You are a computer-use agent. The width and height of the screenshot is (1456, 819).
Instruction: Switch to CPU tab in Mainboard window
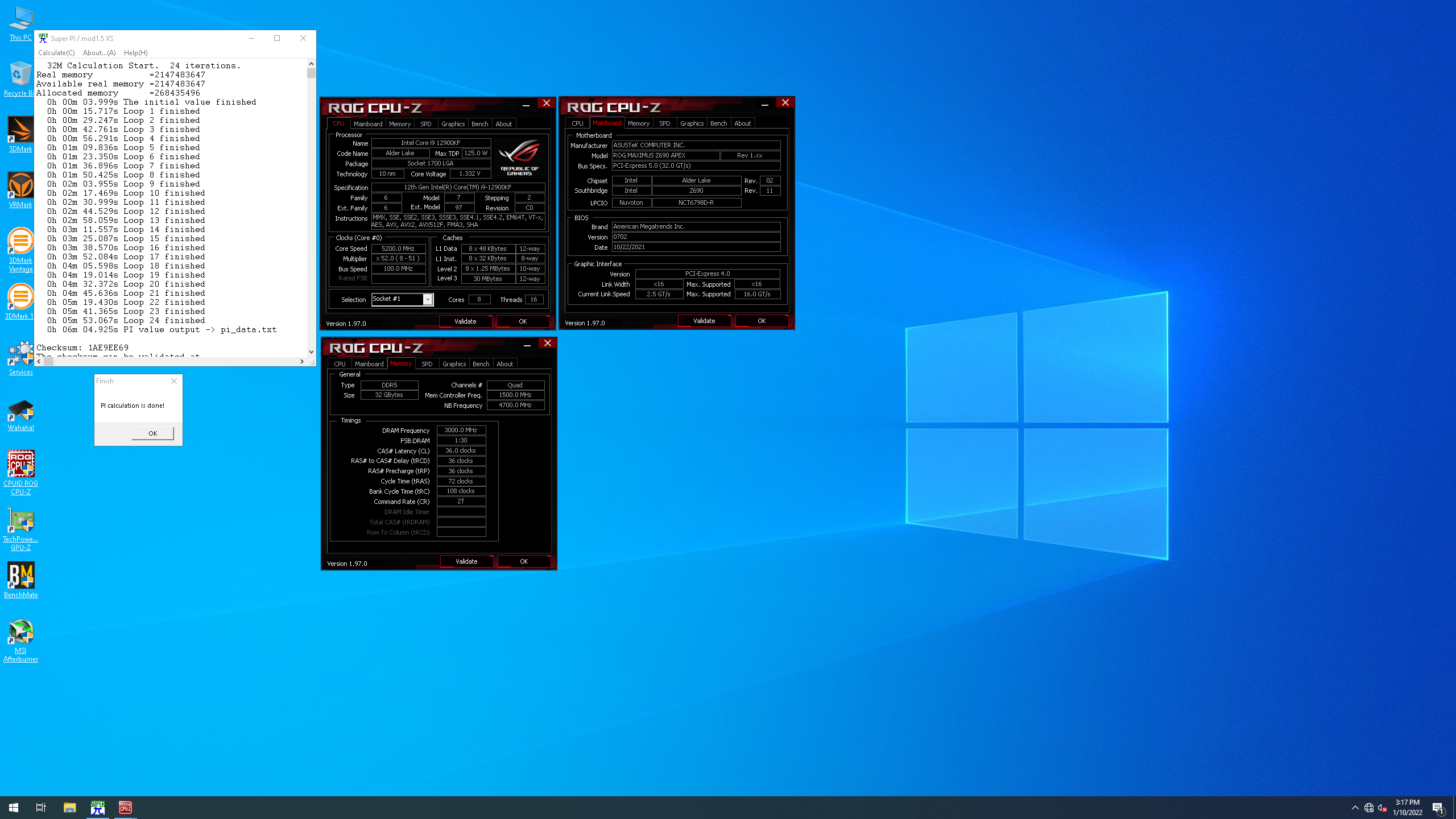click(578, 123)
